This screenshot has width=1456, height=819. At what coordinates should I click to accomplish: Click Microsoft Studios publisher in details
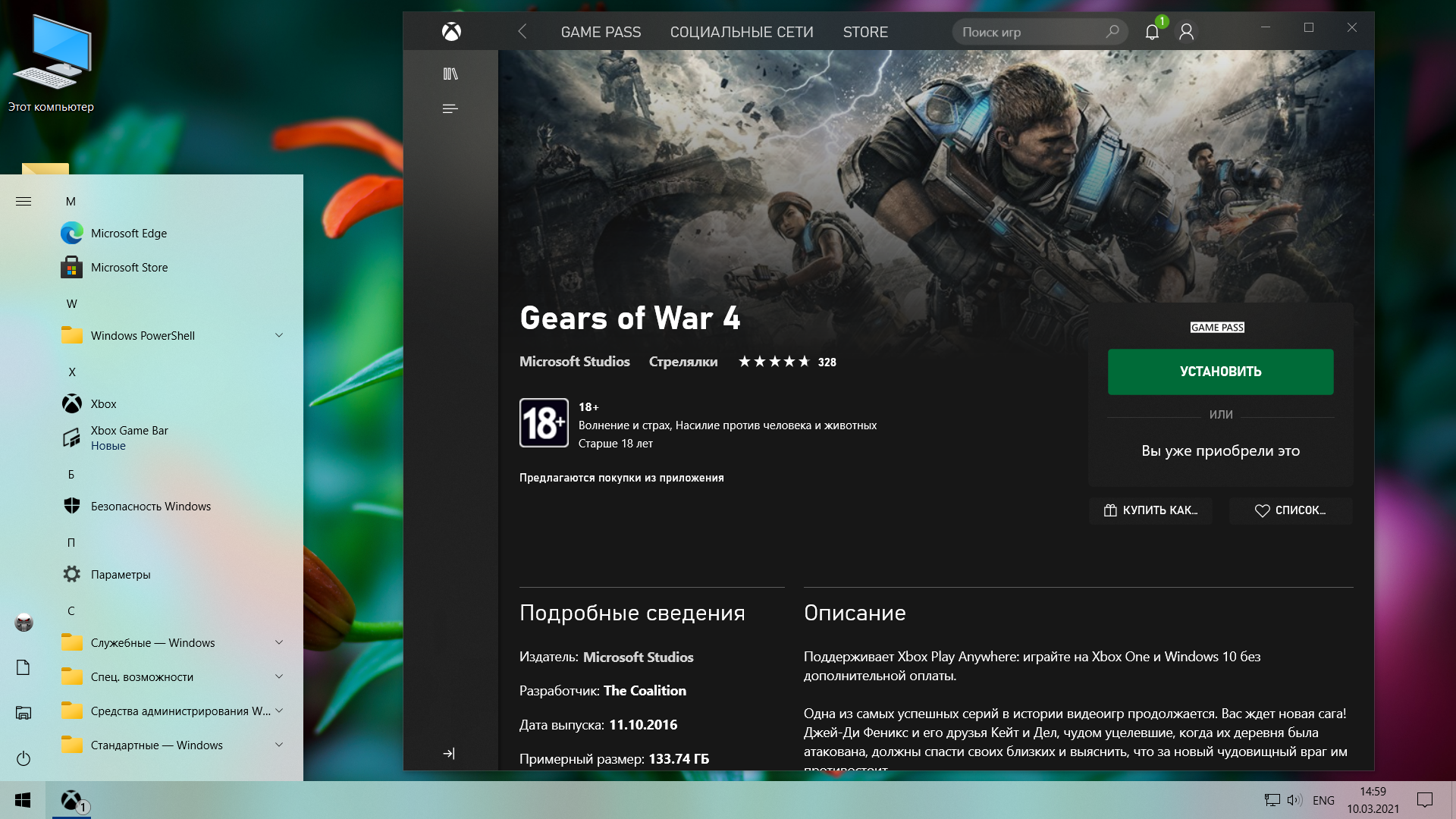point(638,657)
